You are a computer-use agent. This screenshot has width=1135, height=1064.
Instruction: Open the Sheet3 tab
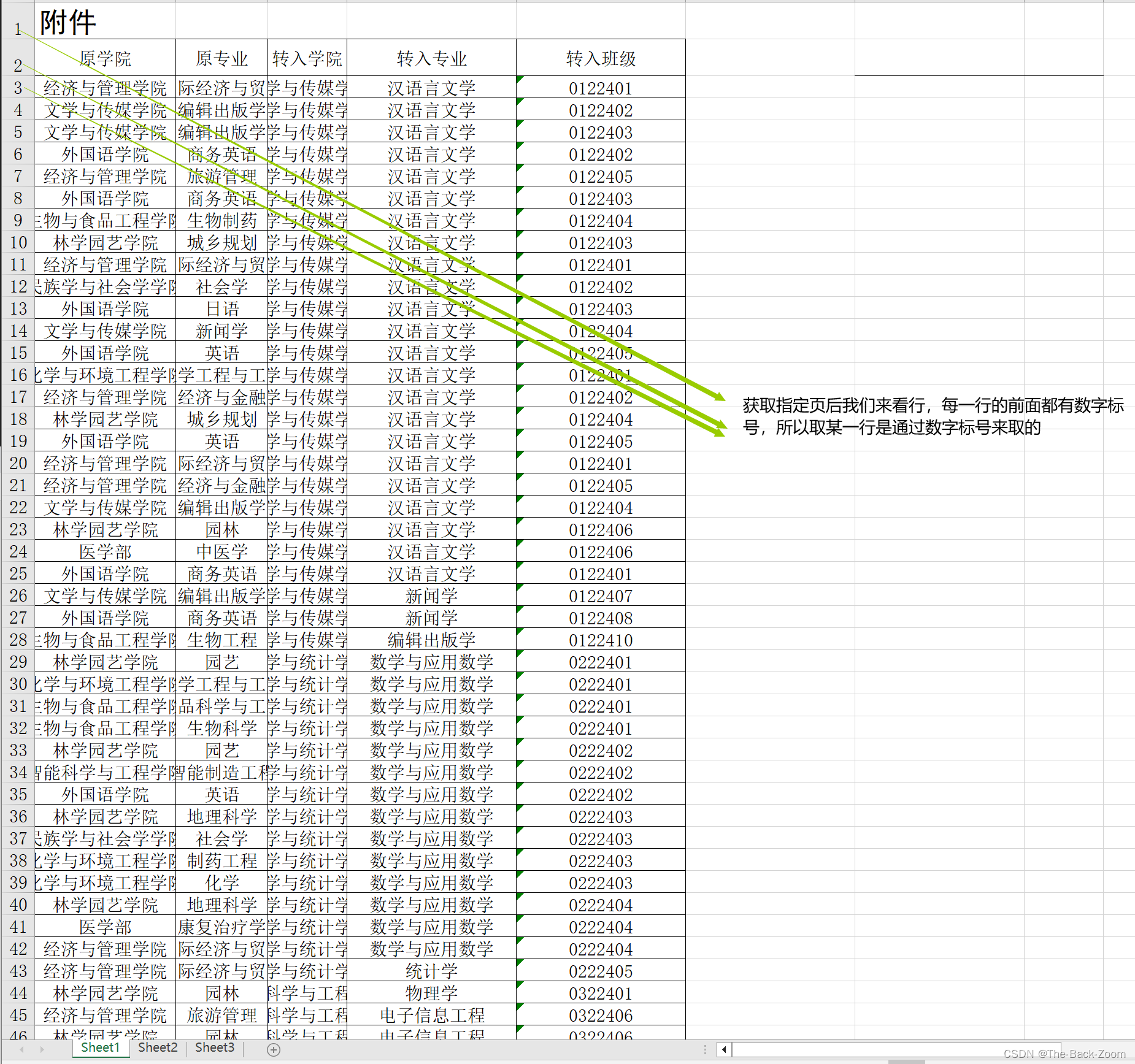click(x=215, y=1047)
